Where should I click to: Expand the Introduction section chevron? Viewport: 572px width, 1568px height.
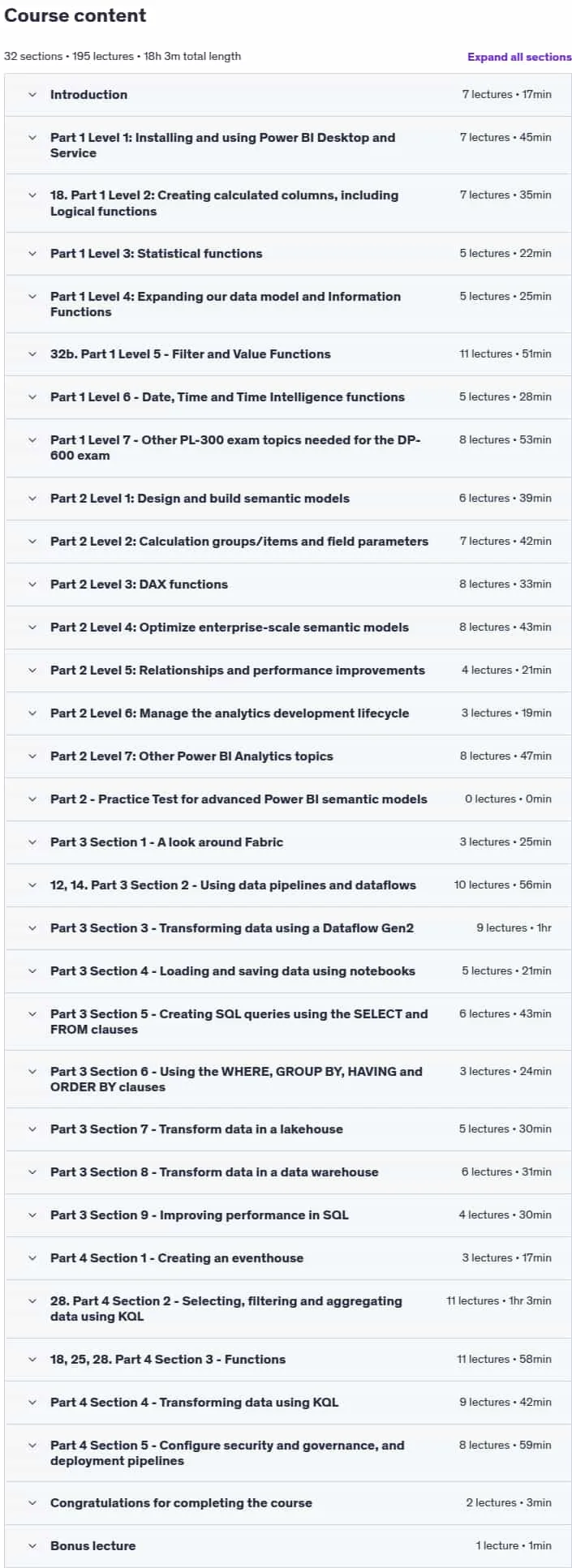[x=32, y=95]
